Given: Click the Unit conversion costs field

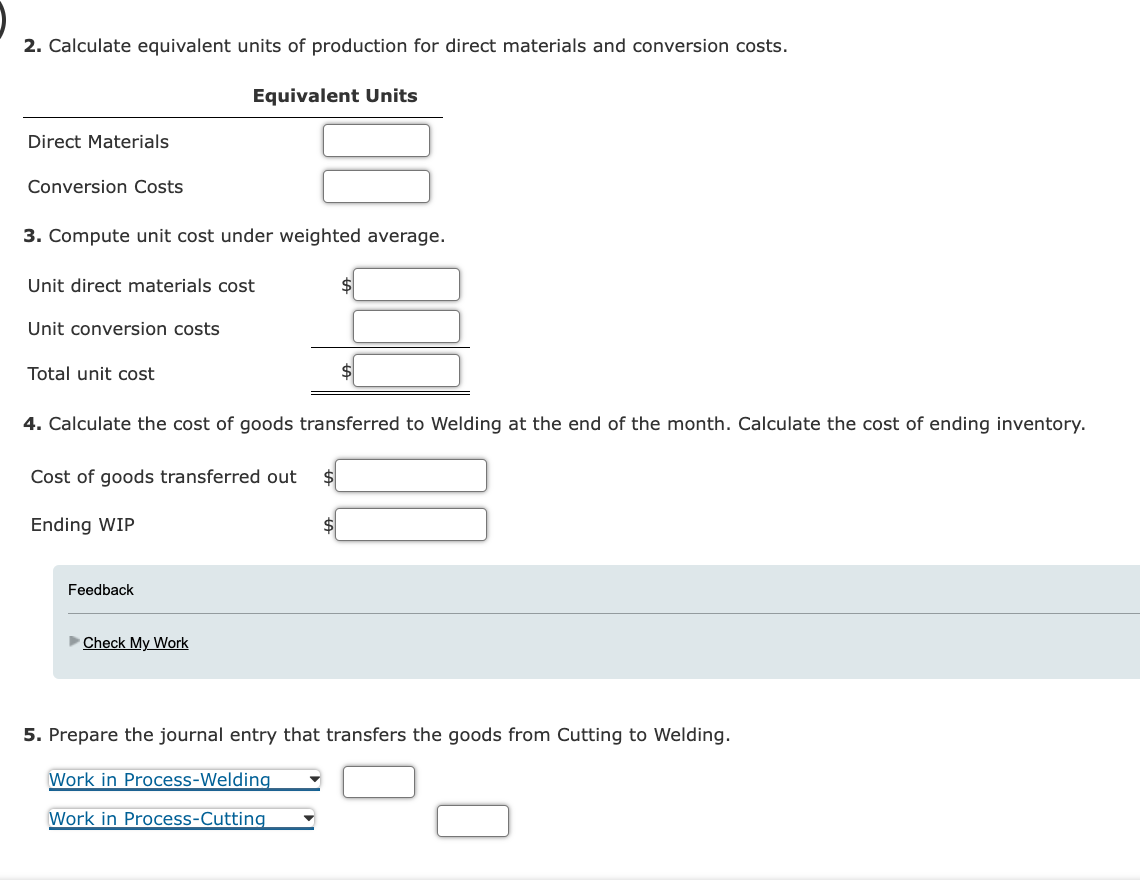Looking at the screenshot, I should (406, 326).
